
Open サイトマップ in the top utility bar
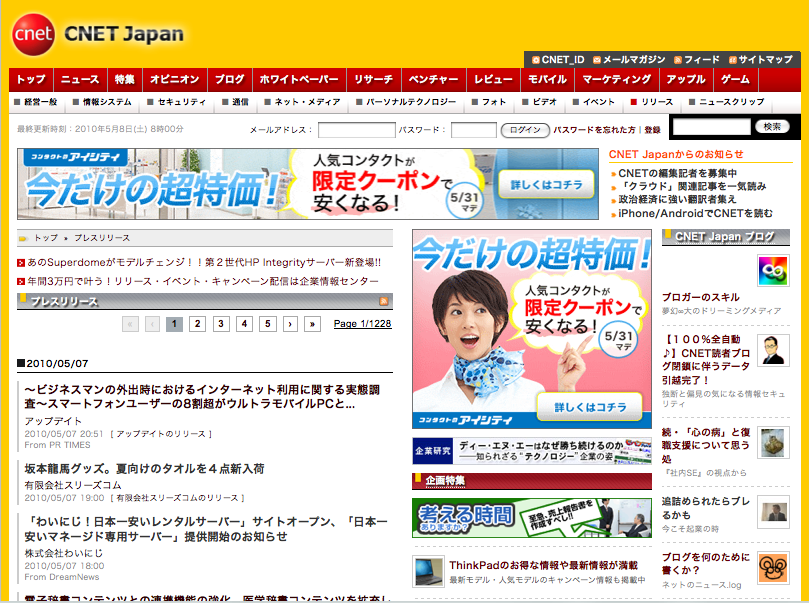tap(761, 60)
